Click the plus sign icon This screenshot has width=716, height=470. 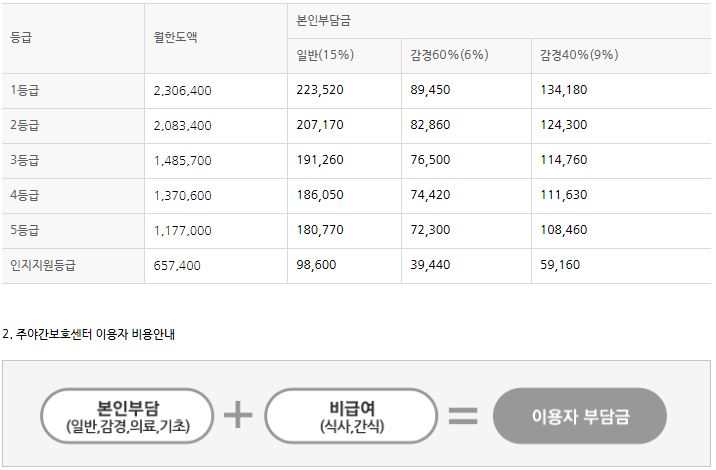pos(238,415)
